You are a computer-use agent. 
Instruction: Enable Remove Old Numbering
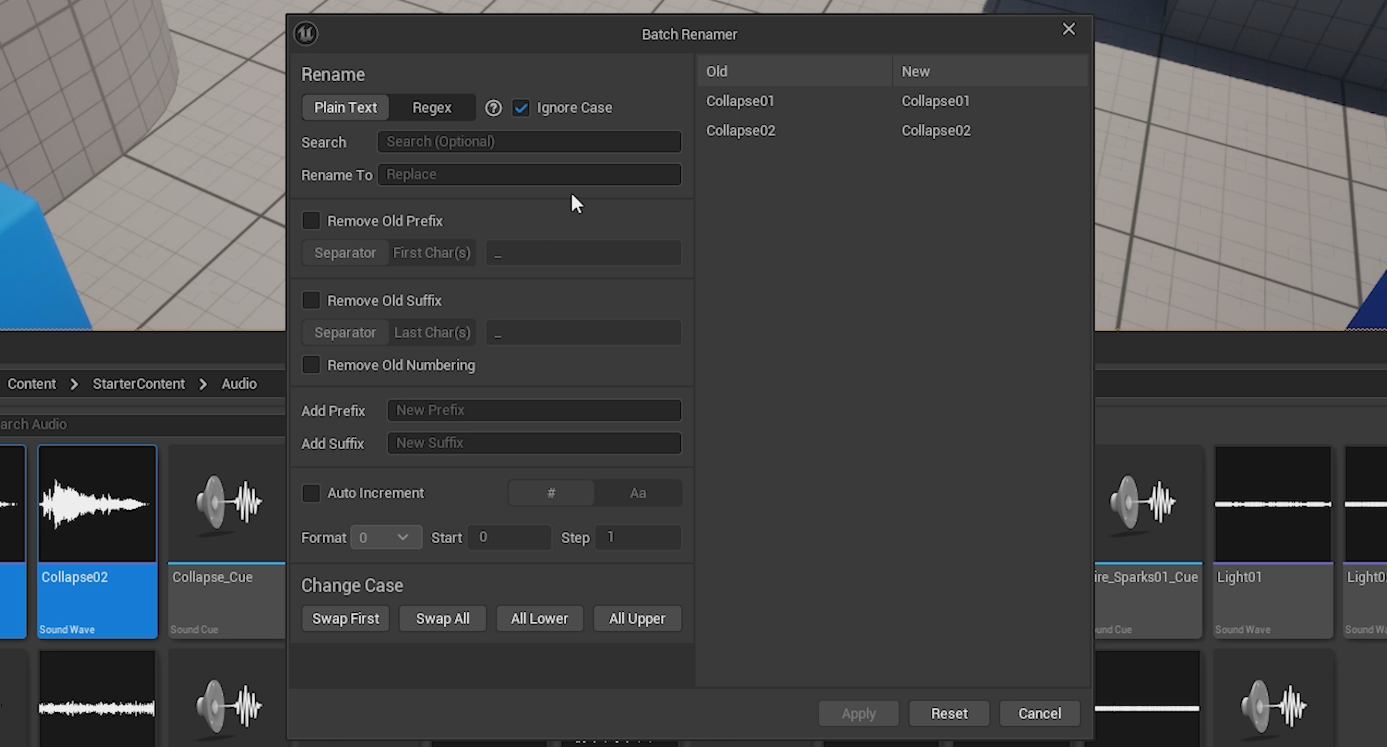[311, 364]
